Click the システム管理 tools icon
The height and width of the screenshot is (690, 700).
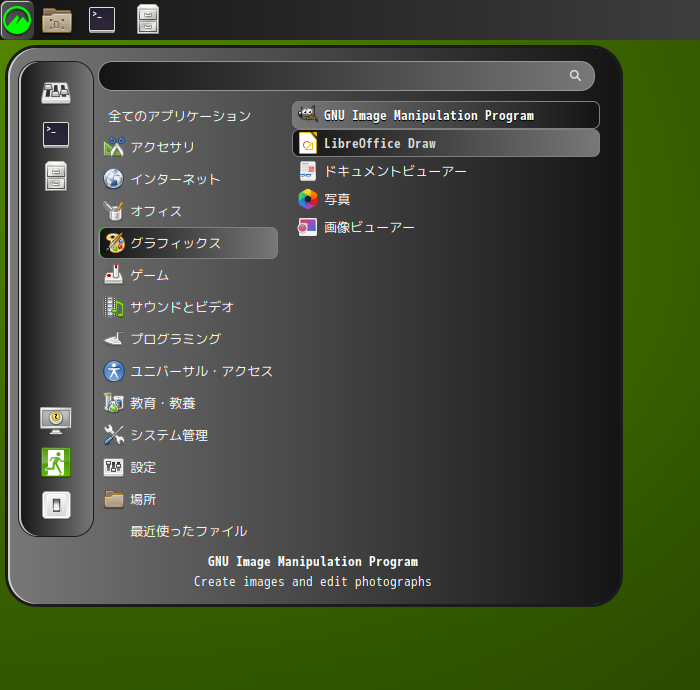(x=114, y=435)
